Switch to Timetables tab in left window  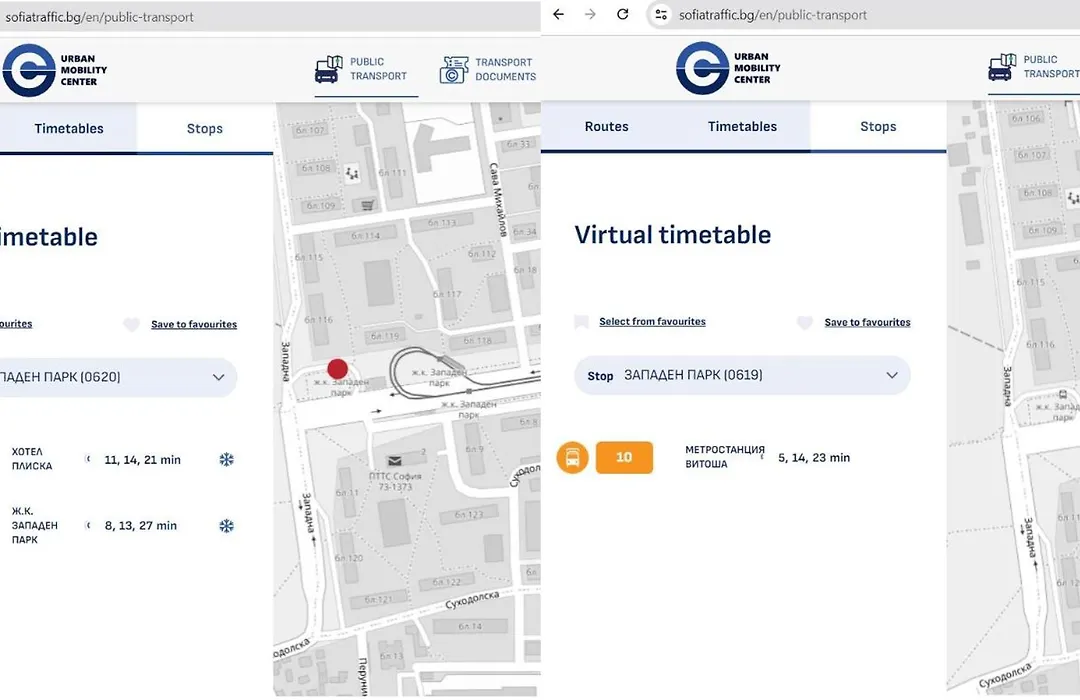(69, 129)
